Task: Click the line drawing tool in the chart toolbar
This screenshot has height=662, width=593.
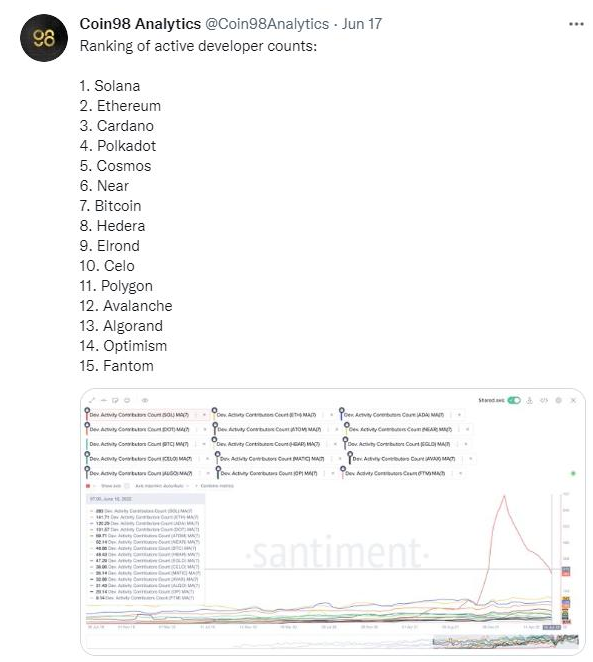Action: [103, 400]
